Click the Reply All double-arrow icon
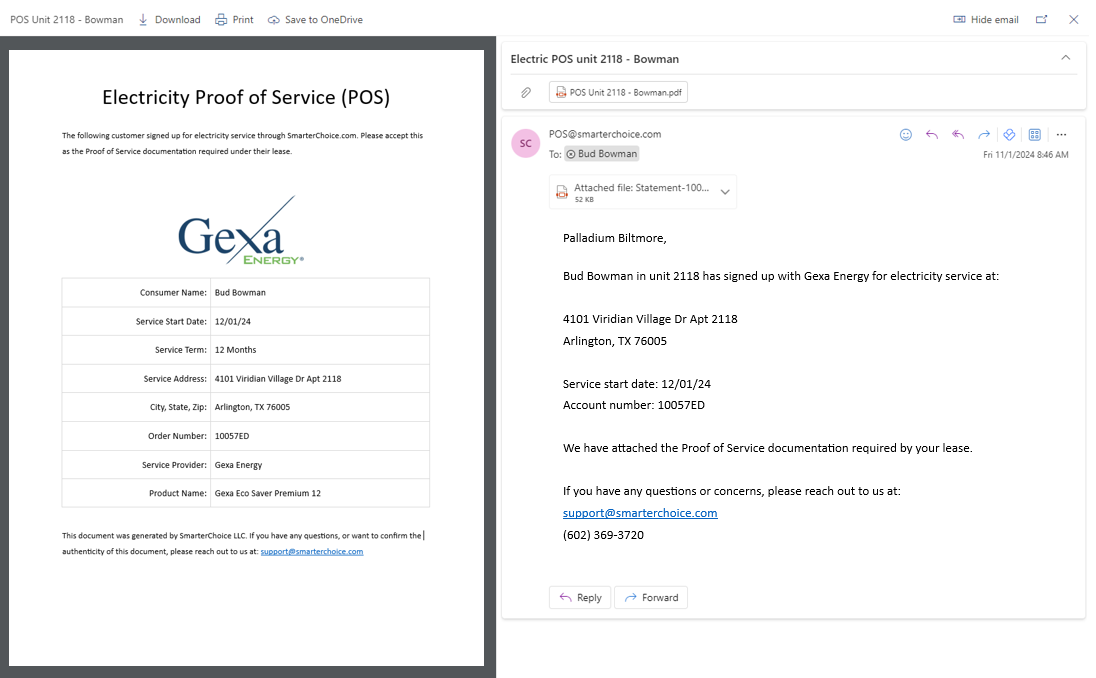Viewport: 1096px width, 678px height. pyautogui.click(x=958, y=134)
